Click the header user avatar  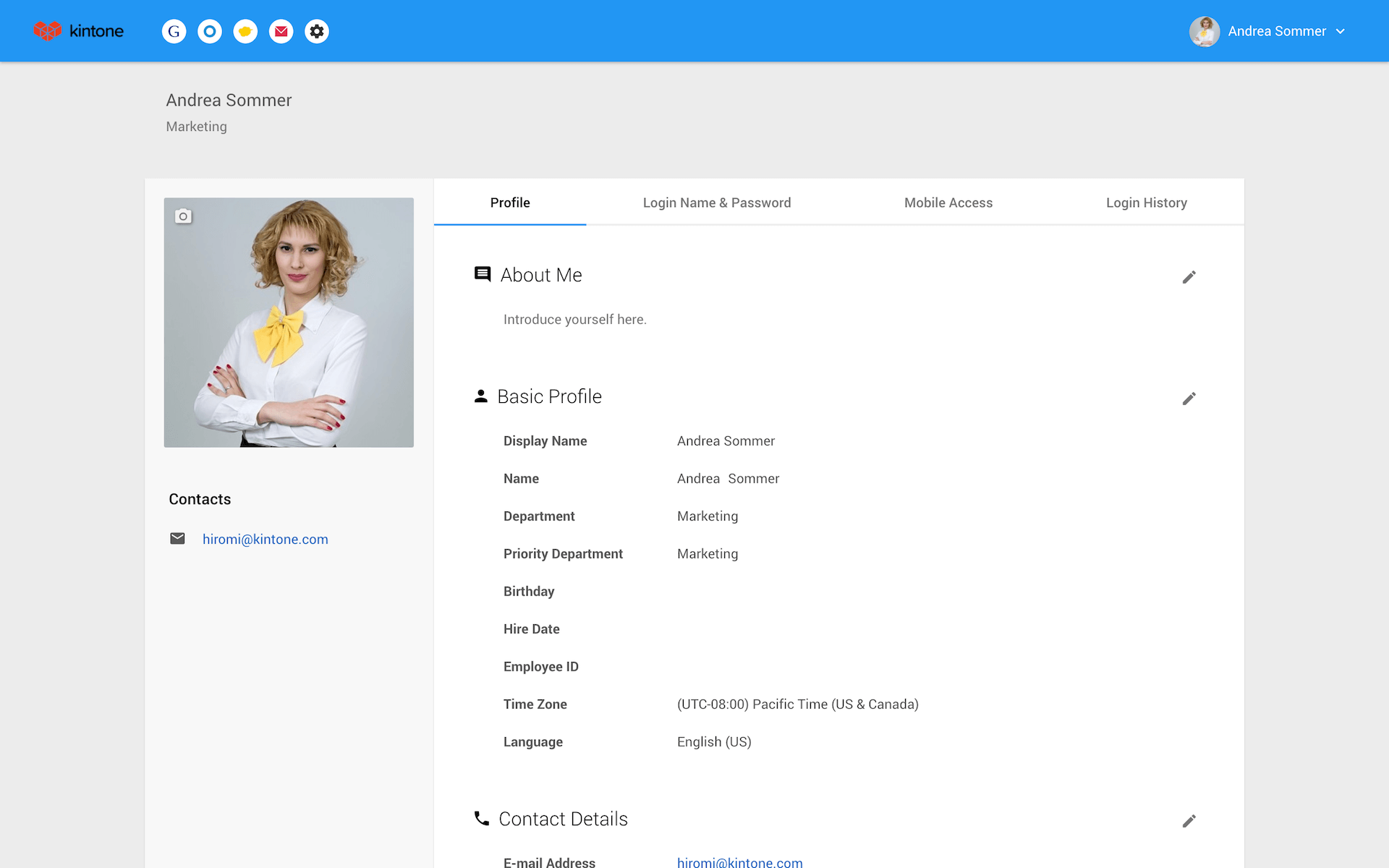(1205, 31)
